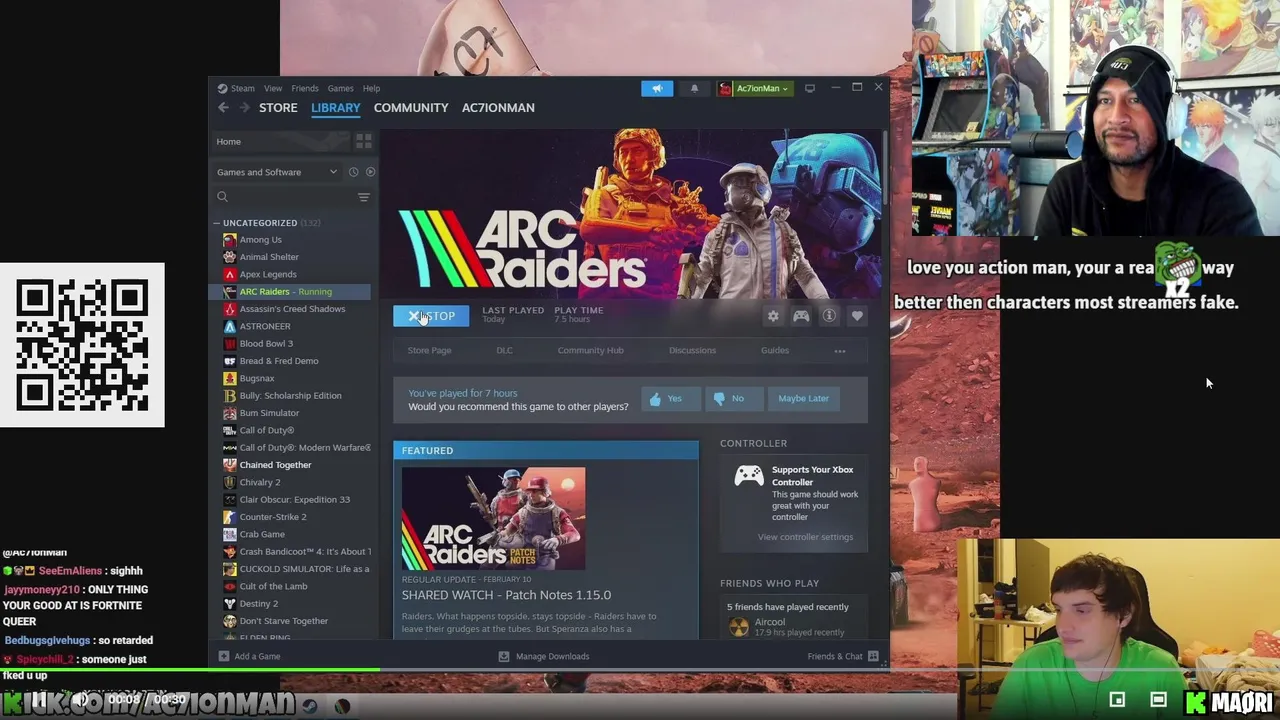Open the Steam taskbar icon

[x=309, y=706]
